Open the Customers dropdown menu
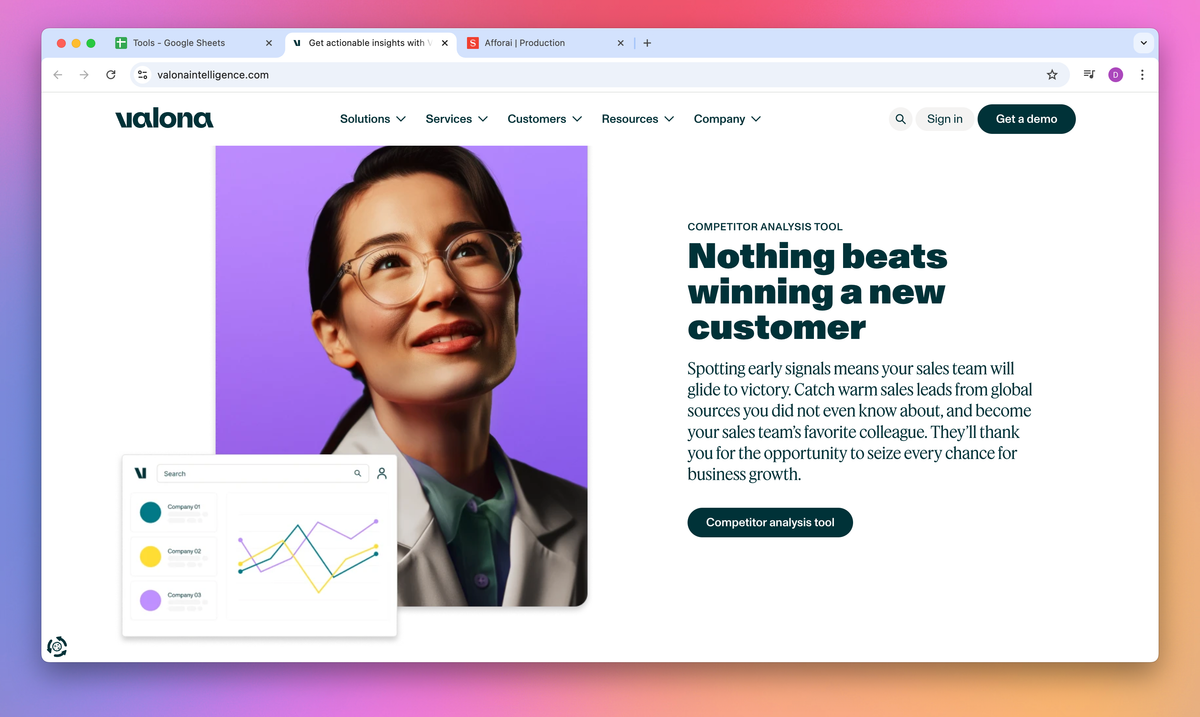 tap(544, 119)
